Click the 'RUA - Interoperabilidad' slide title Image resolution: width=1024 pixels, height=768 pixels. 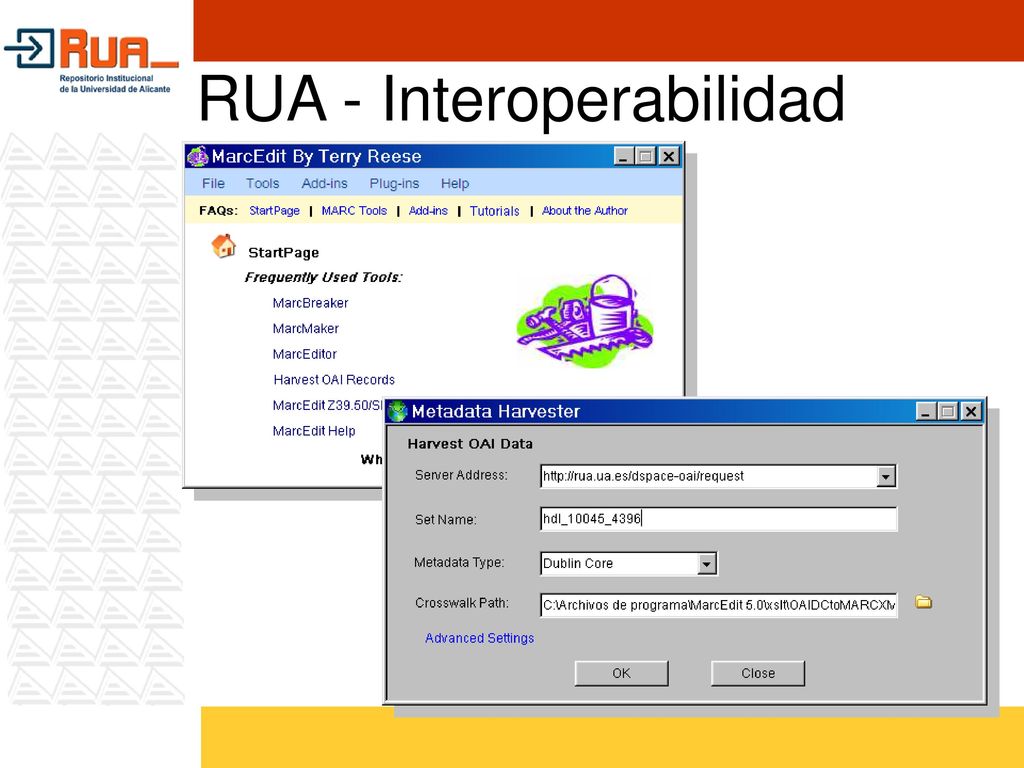point(521,99)
